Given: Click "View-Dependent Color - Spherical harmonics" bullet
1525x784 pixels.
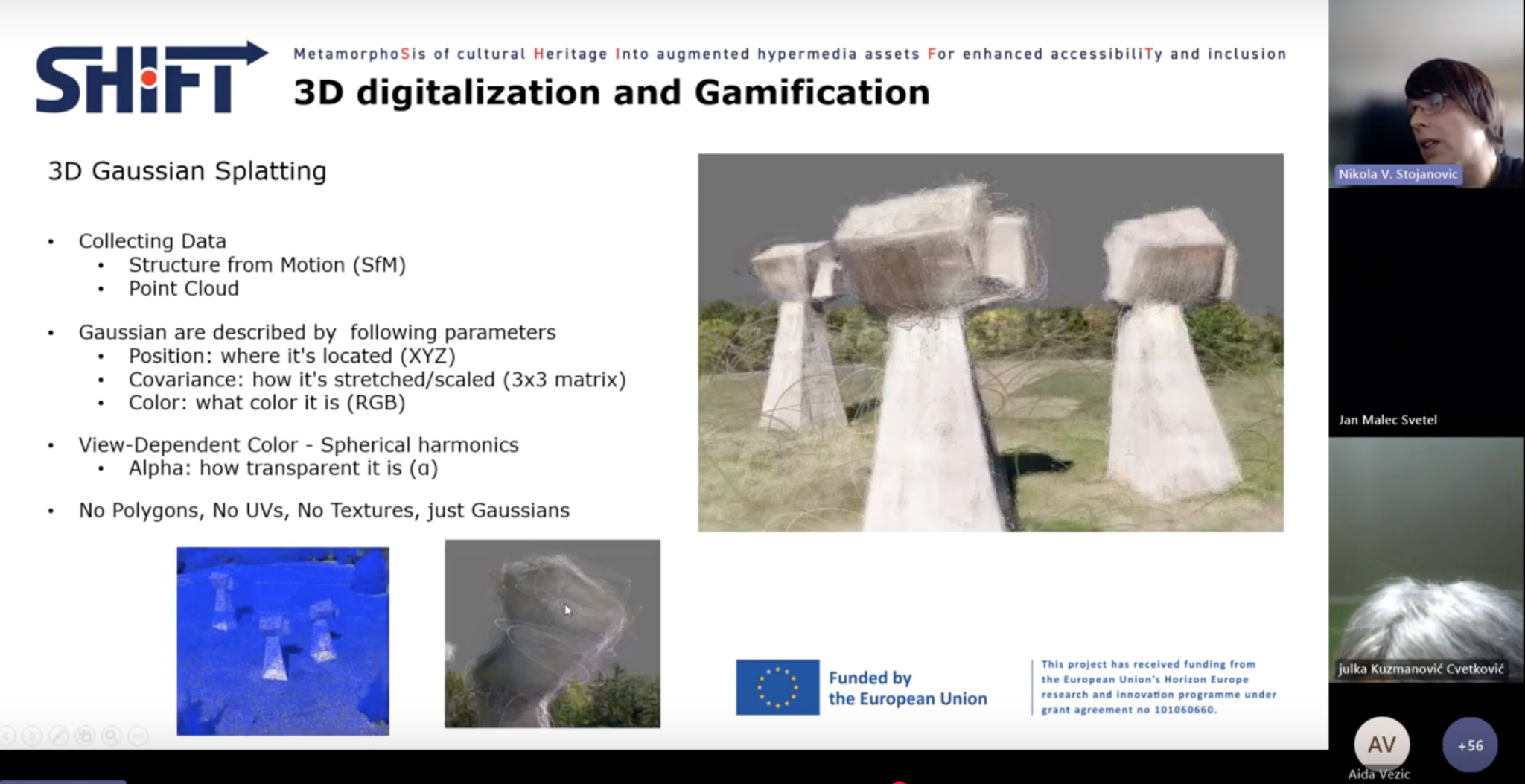Looking at the screenshot, I should [x=299, y=445].
